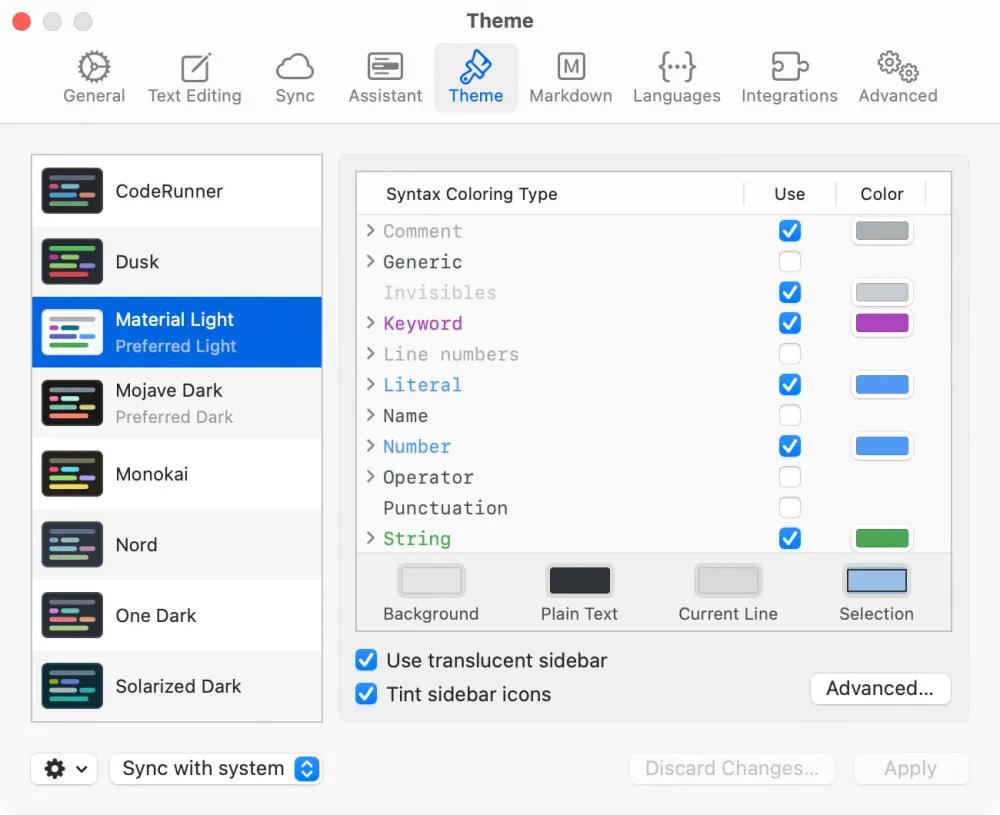Uncheck the Comment use checkbox
The image size is (1000, 815).
tap(790, 231)
